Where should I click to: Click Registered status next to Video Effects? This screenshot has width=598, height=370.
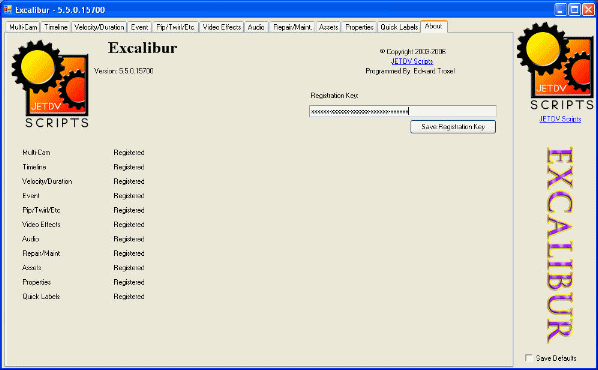click(129, 224)
